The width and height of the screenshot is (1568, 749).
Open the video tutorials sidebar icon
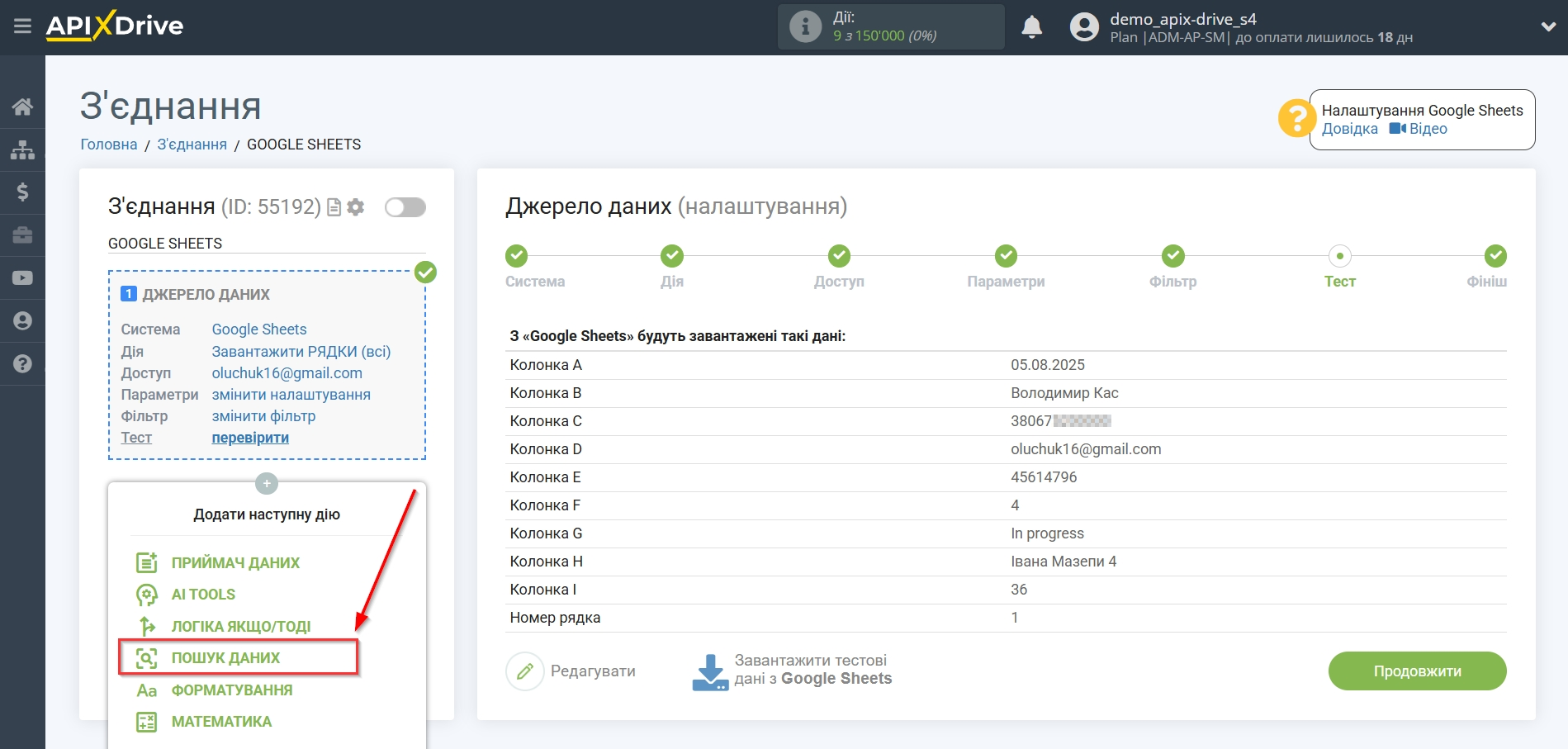(22, 278)
